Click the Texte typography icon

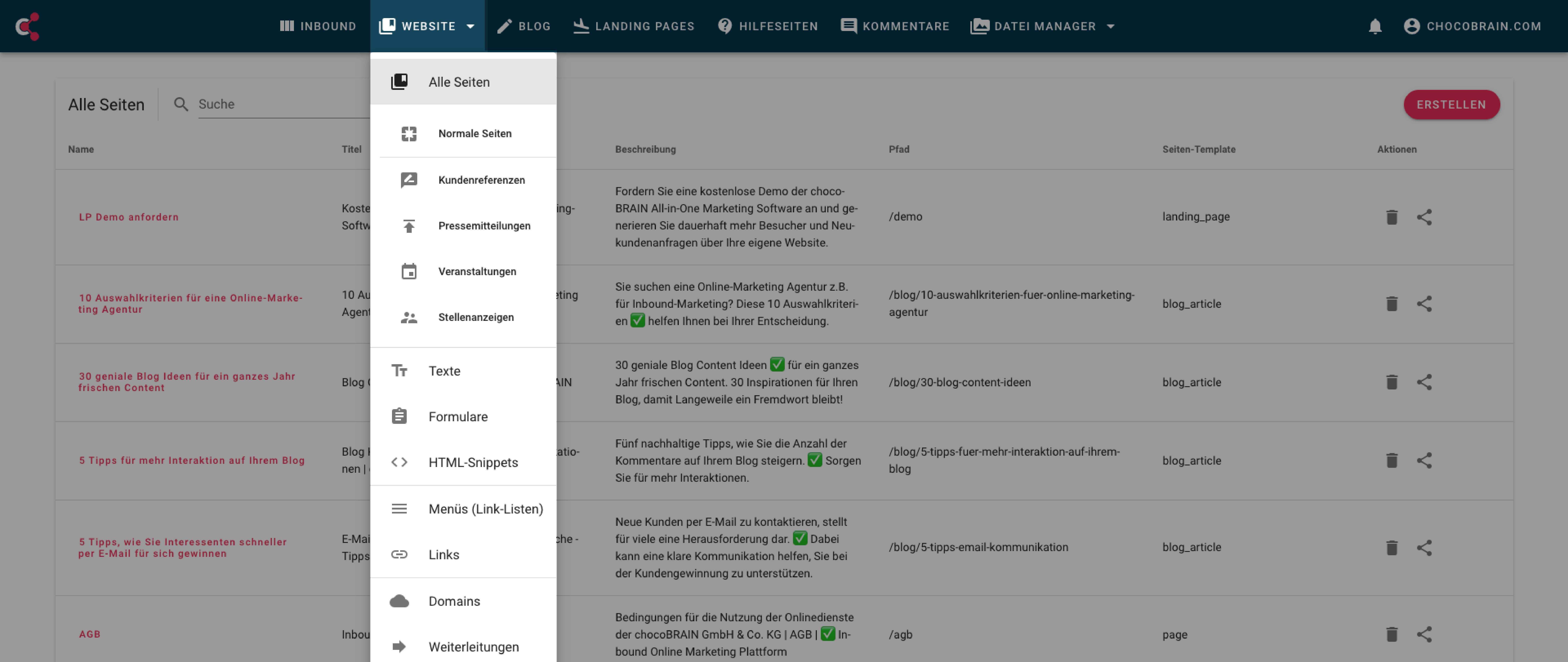point(399,371)
